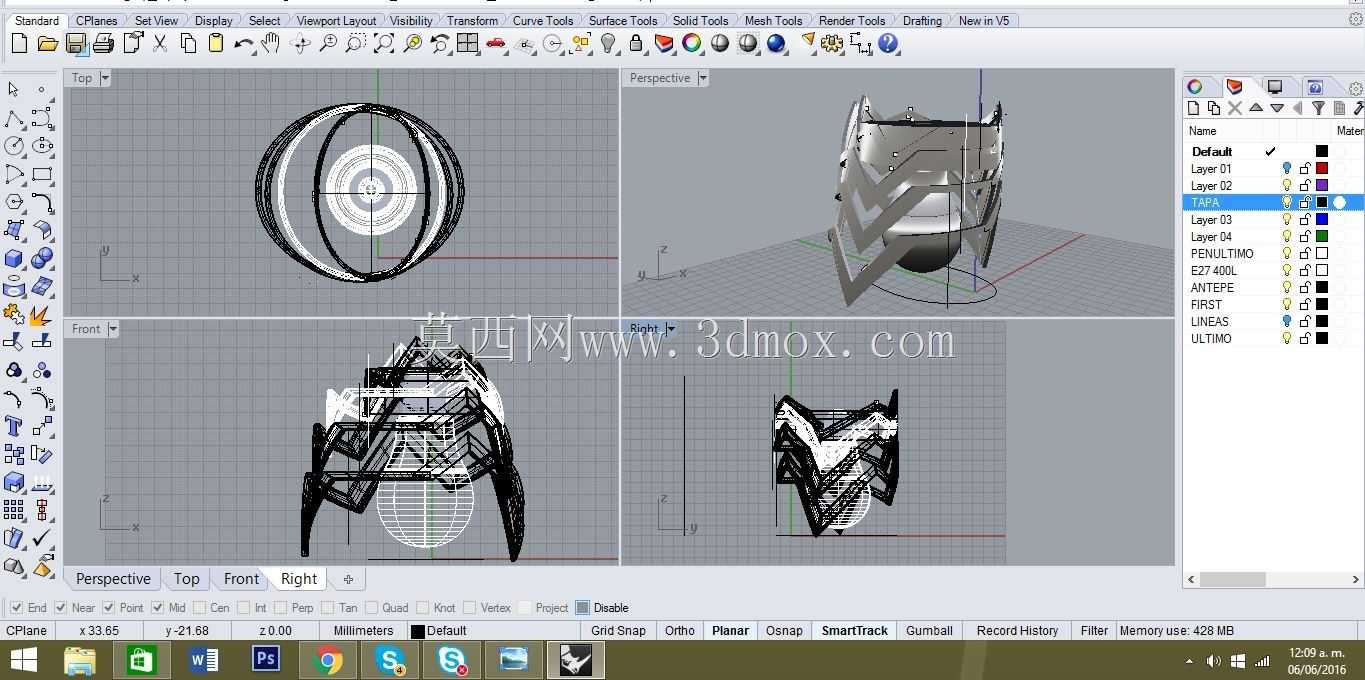Toggle Osnap in status bar

(784, 631)
